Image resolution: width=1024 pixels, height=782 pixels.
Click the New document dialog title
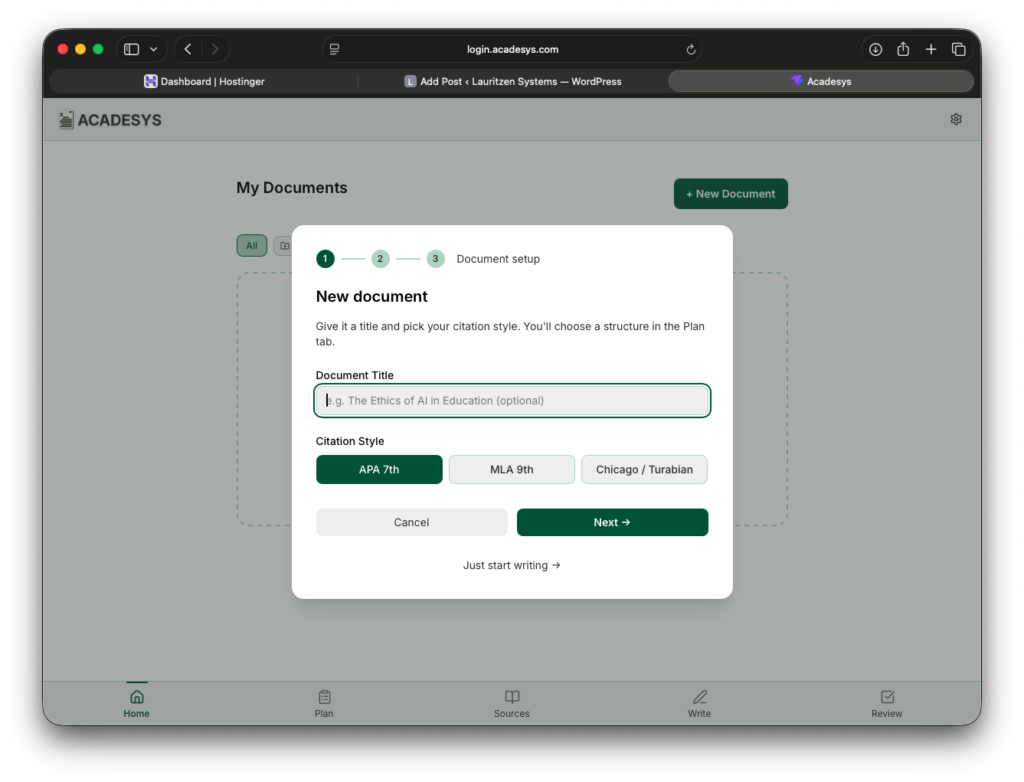pos(372,296)
